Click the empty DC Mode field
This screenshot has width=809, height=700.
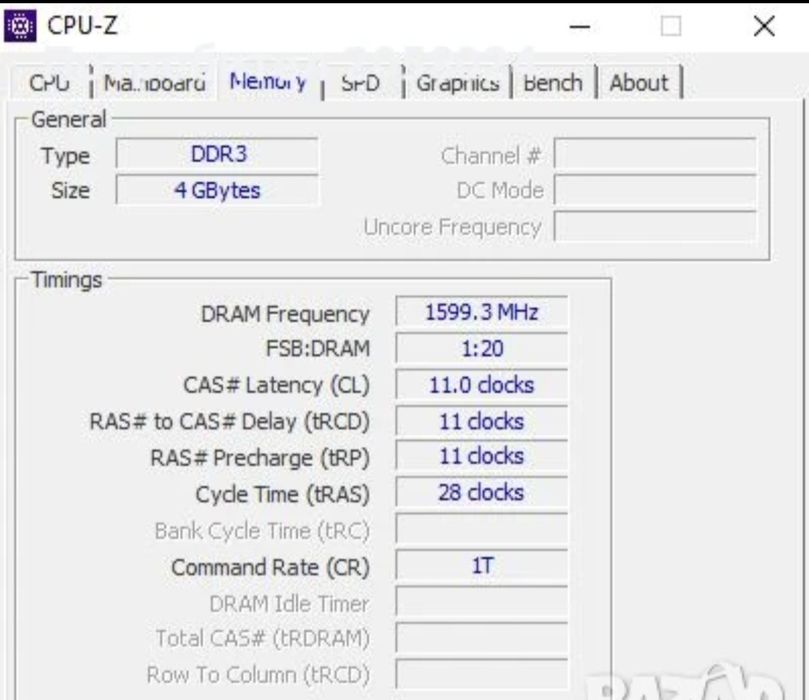point(655,190)
